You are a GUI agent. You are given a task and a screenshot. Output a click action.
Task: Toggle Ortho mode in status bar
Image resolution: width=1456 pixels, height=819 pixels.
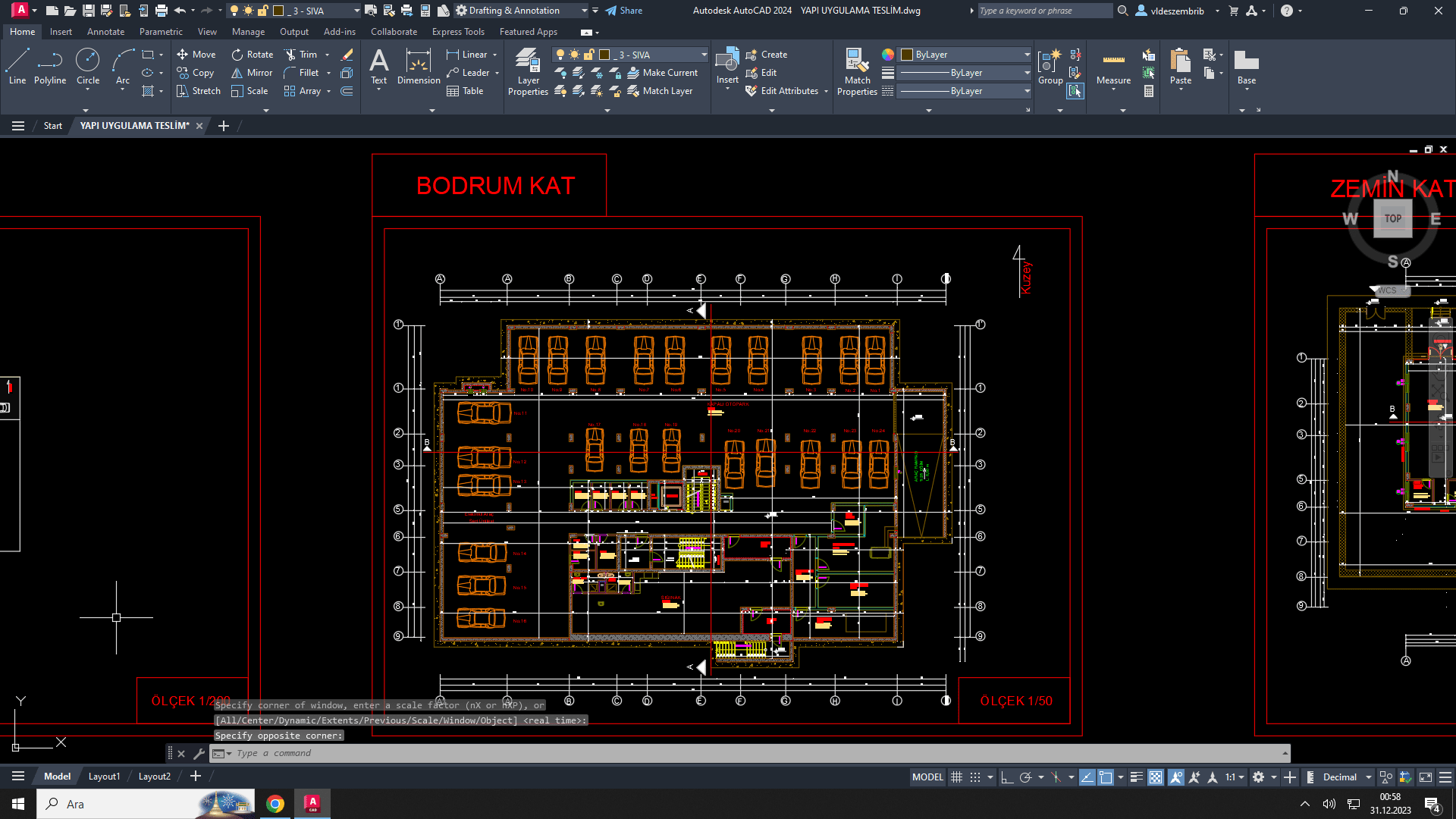coord(1007,777)
